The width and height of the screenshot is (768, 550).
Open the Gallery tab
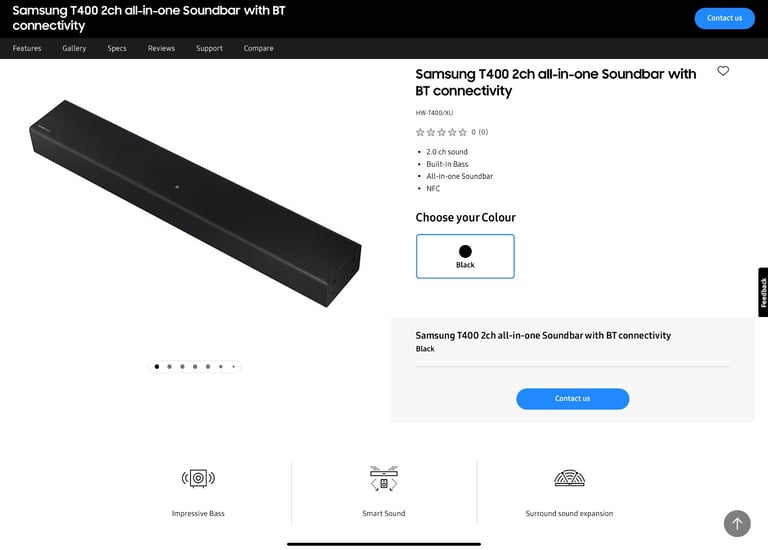[74, 48]
